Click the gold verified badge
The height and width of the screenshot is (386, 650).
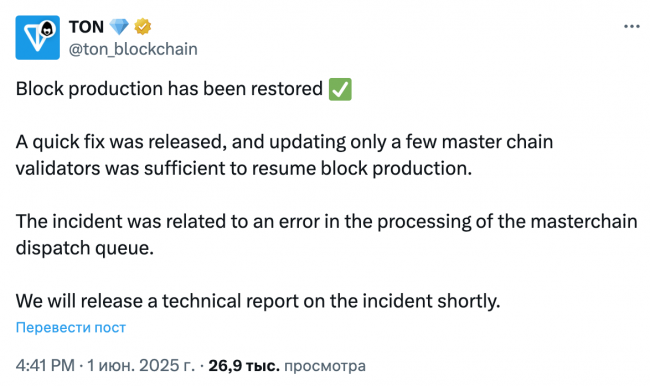[143, 27]
